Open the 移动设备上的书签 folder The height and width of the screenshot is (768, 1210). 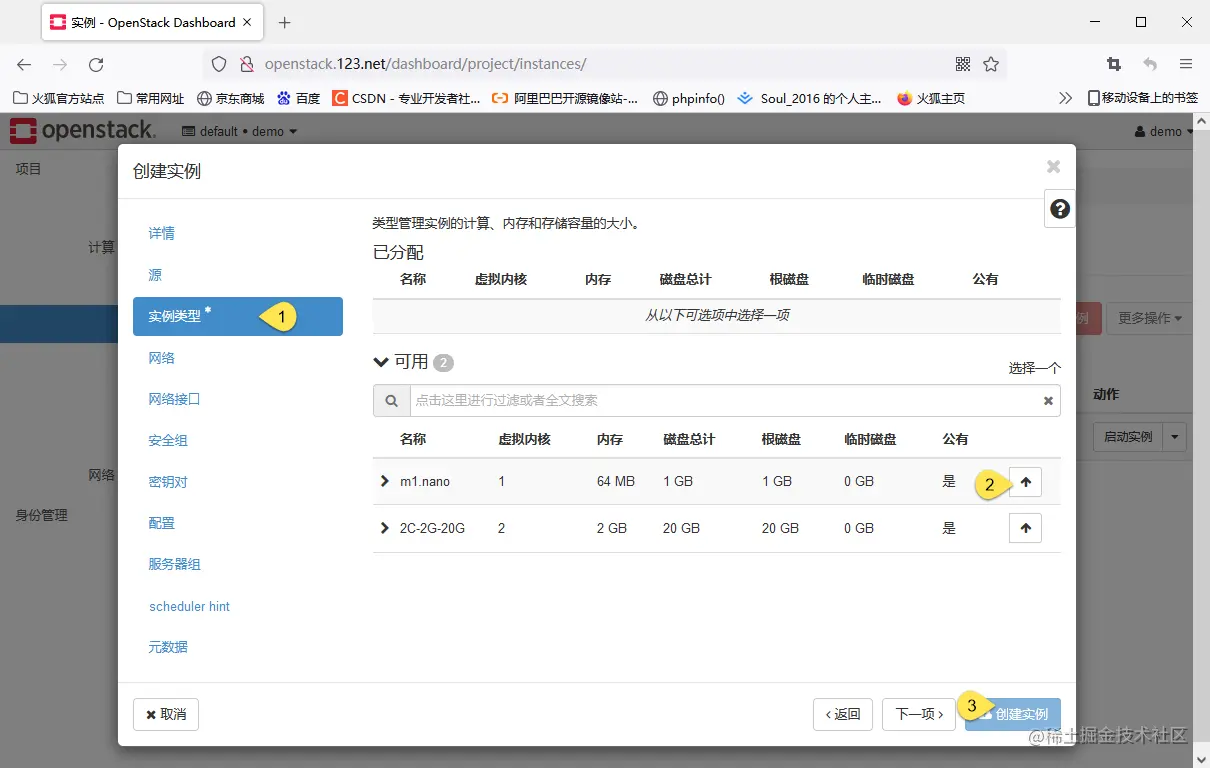1142,98
